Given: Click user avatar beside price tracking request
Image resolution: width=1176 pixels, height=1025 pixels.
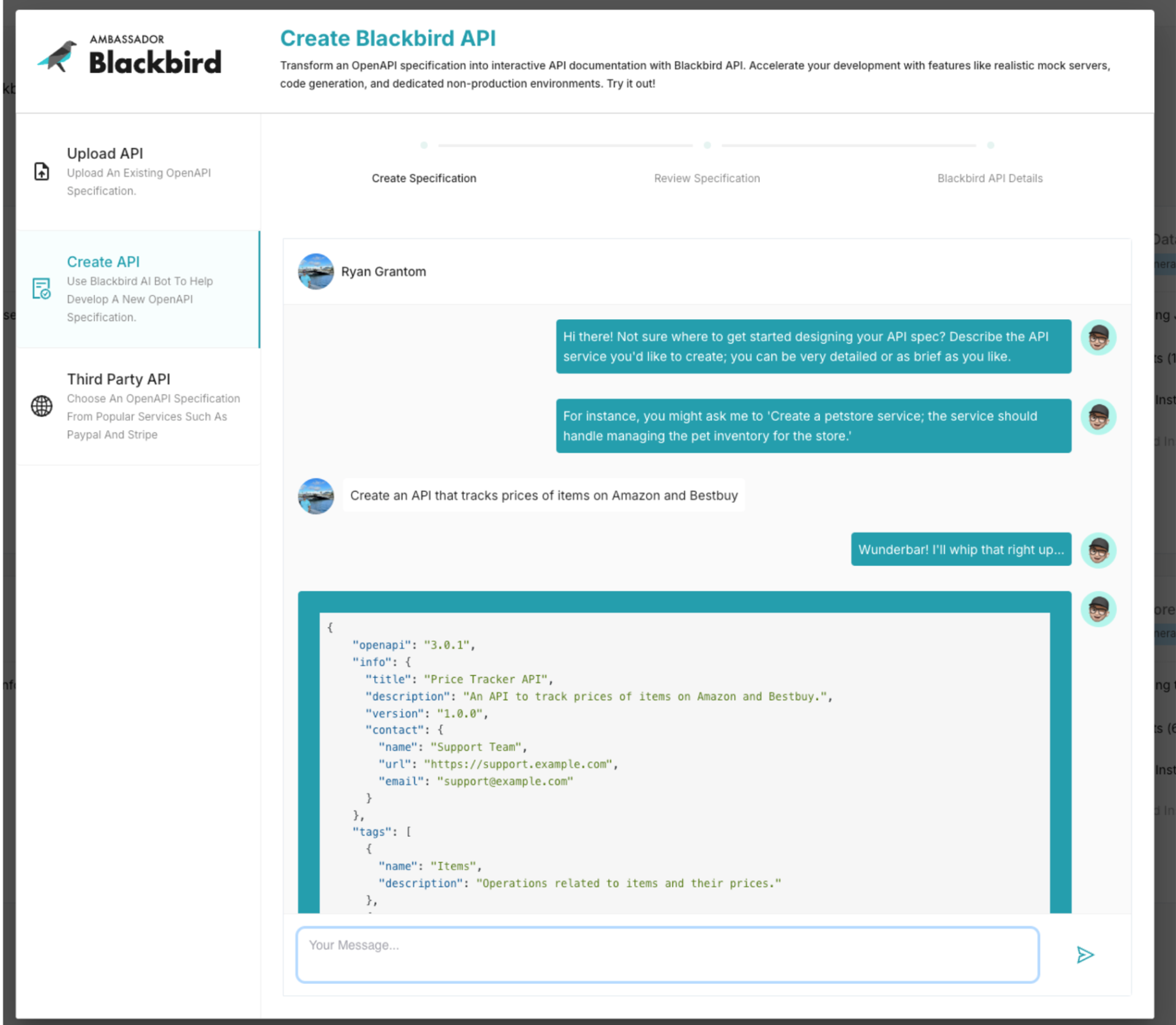Looking at the screenshot, I should (316, 496).
